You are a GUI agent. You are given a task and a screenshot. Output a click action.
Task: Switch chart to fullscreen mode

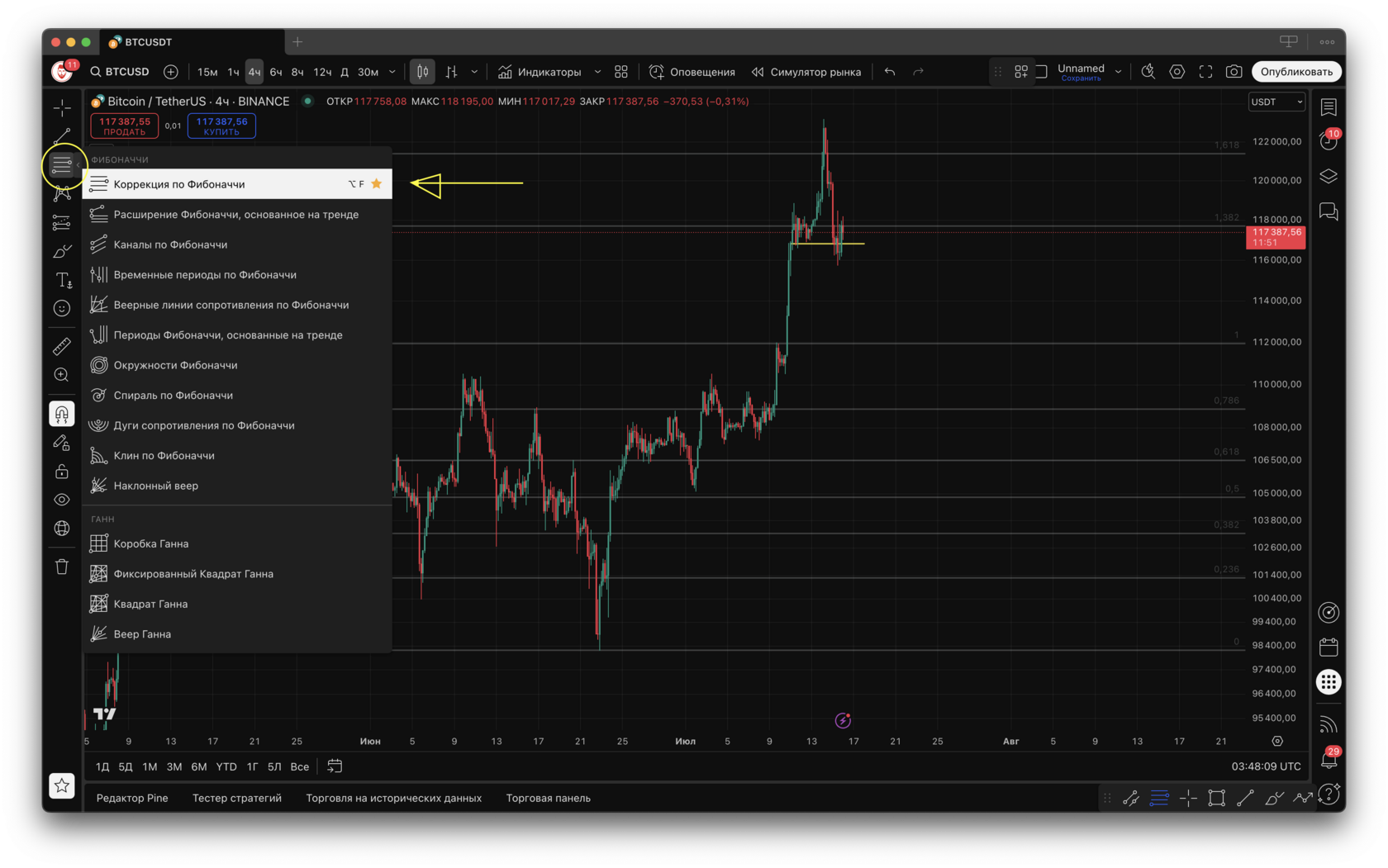[x=1205, y=72]
